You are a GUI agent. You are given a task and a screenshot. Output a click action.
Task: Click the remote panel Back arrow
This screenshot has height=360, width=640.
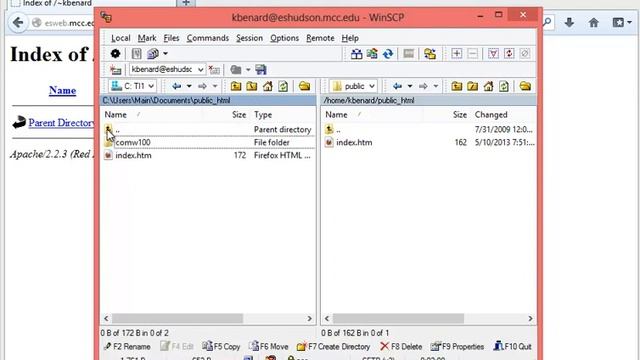click(x=397, y=86)
